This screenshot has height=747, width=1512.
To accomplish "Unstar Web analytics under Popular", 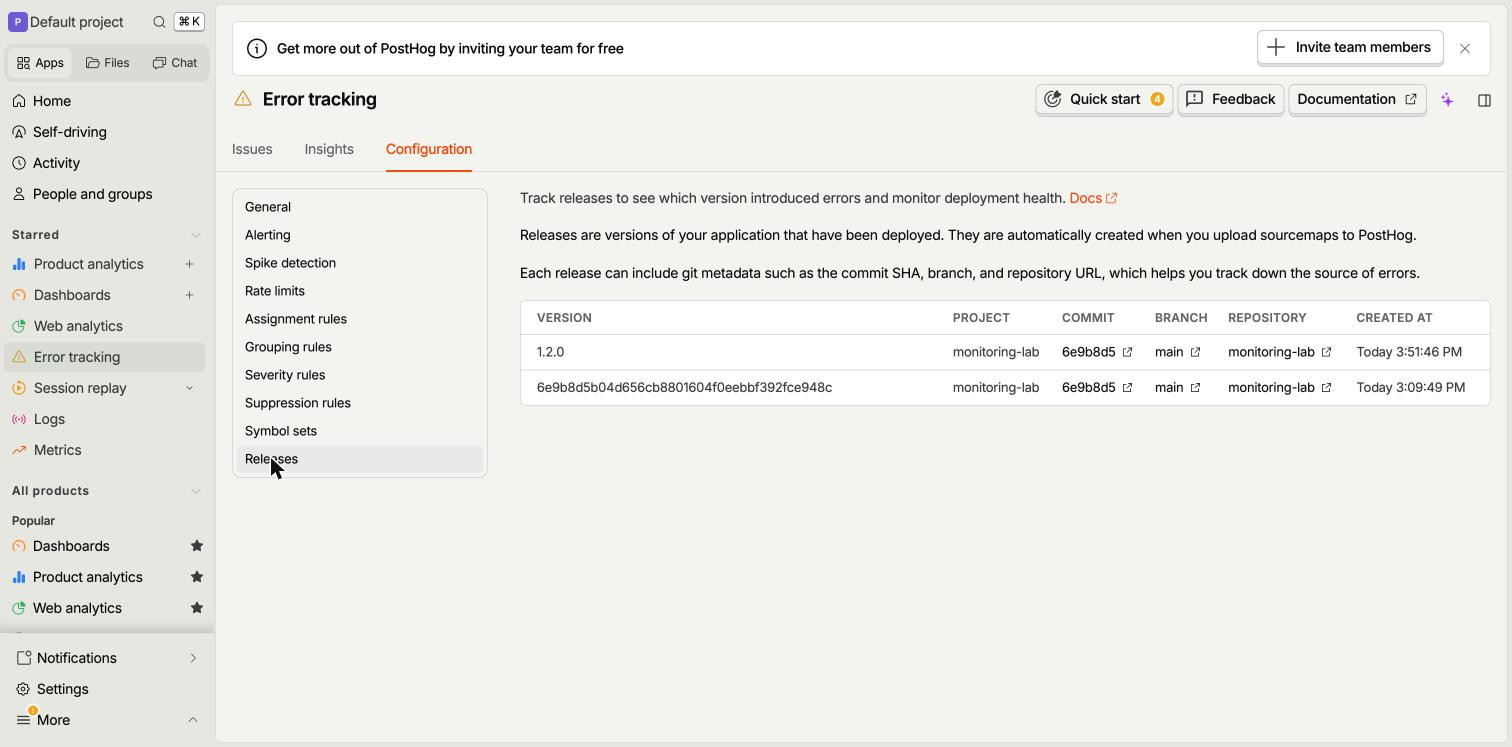I will pos(197,608).
